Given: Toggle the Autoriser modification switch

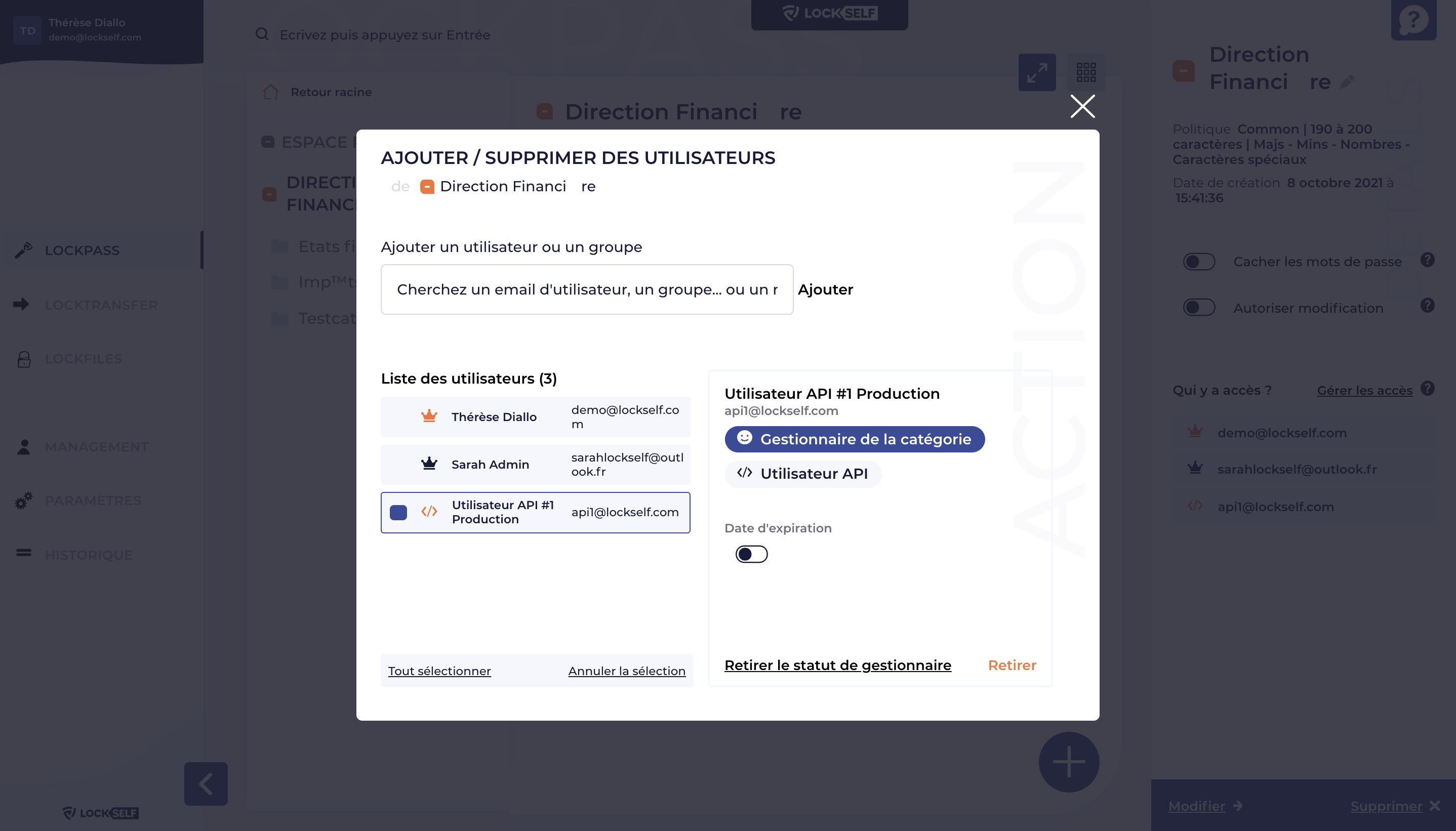Looking at the screenshot, I should click(1199, 307).
